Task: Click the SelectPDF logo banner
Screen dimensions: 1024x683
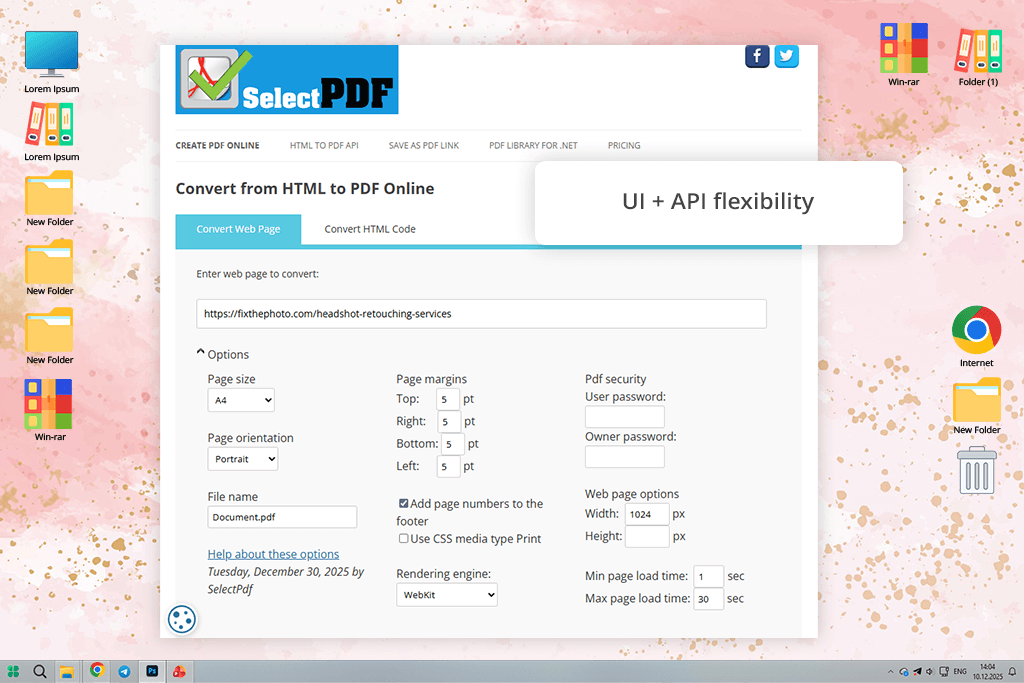Action: (287, 80)
